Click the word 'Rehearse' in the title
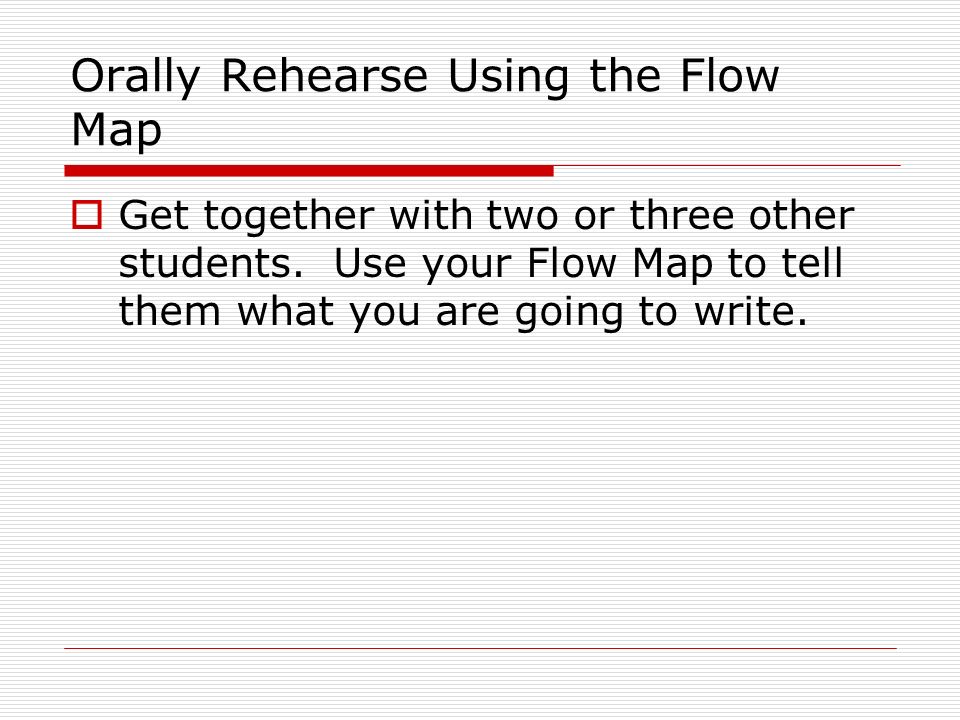This screenshot has height=720, width=960. 324,77
